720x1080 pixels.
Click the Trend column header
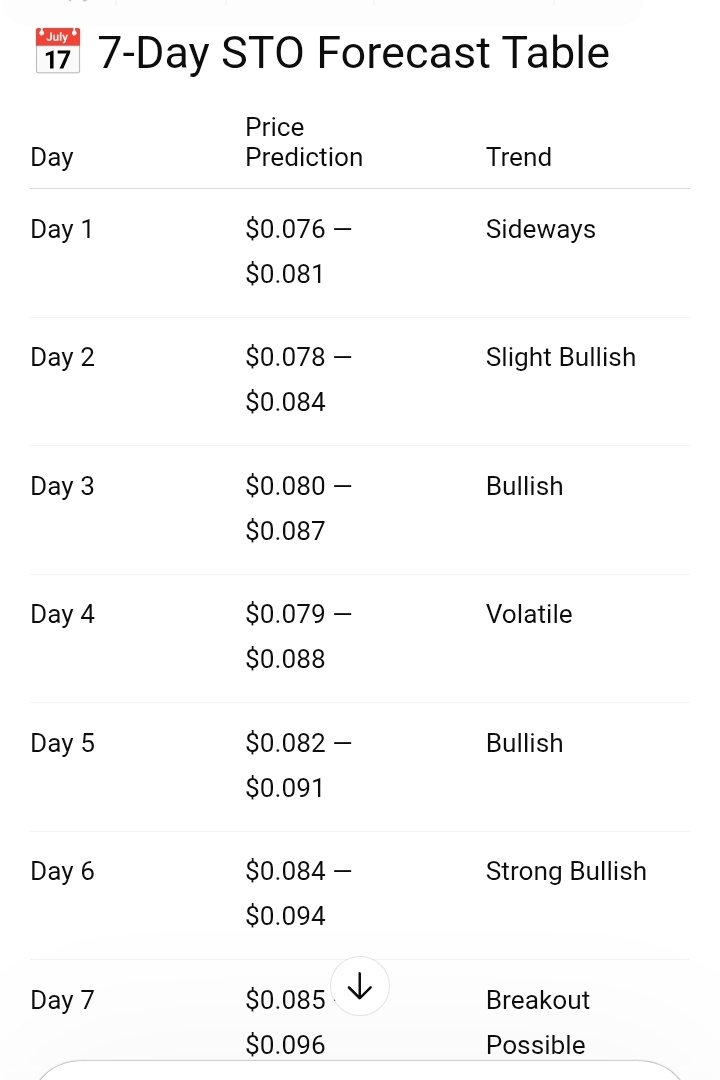click(x=518, y=157)
